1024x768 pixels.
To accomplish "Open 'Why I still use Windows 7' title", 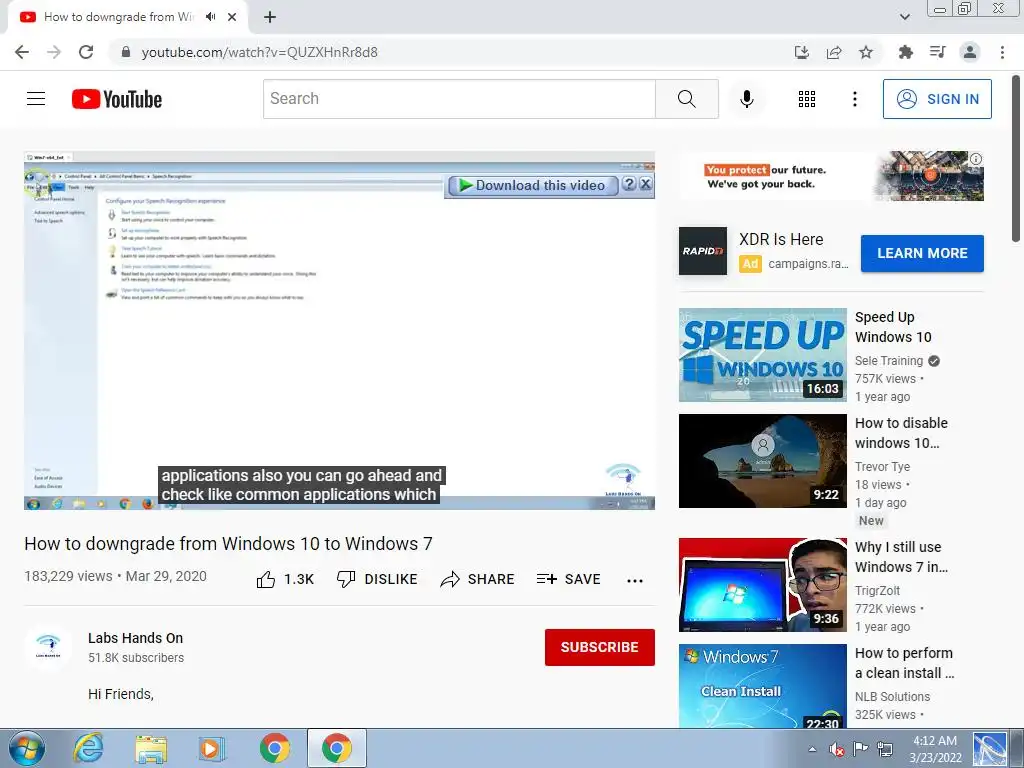I will tap(901, 557).
